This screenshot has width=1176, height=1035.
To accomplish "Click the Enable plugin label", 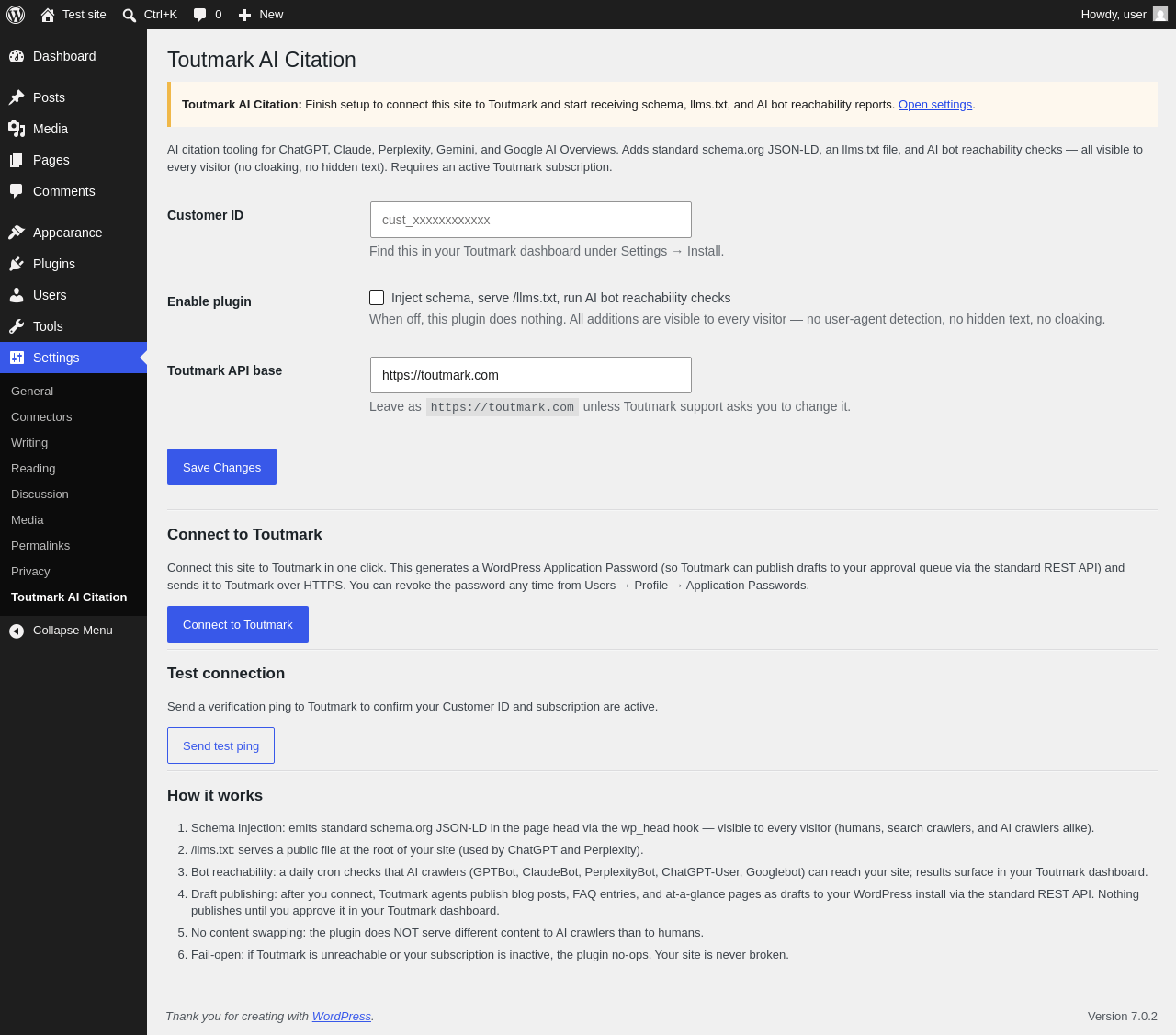I will 209,301.
